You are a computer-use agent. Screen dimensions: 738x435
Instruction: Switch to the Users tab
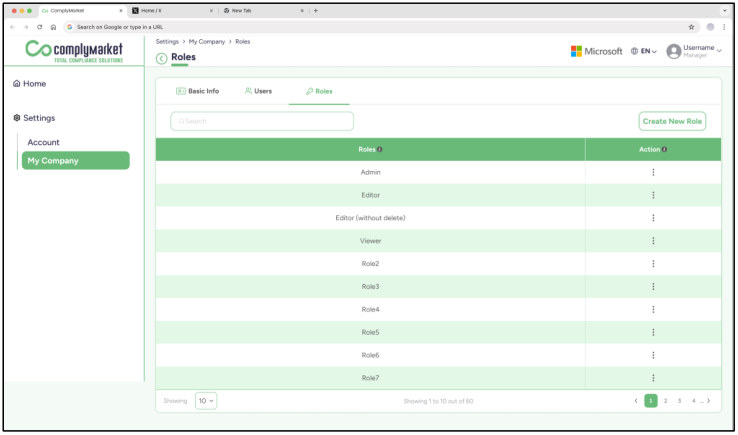click(x=258, y=91)
